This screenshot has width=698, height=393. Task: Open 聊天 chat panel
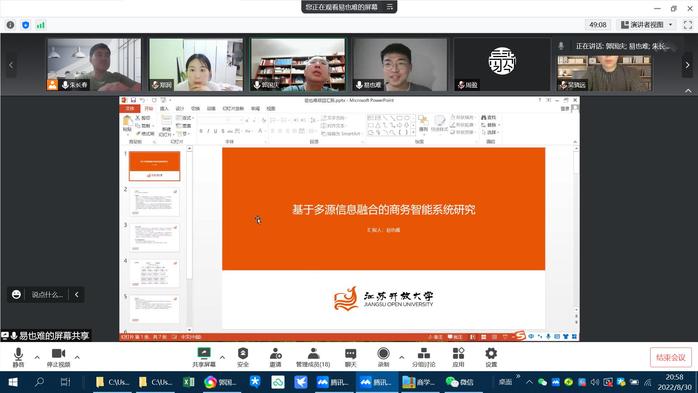[351, 357]
